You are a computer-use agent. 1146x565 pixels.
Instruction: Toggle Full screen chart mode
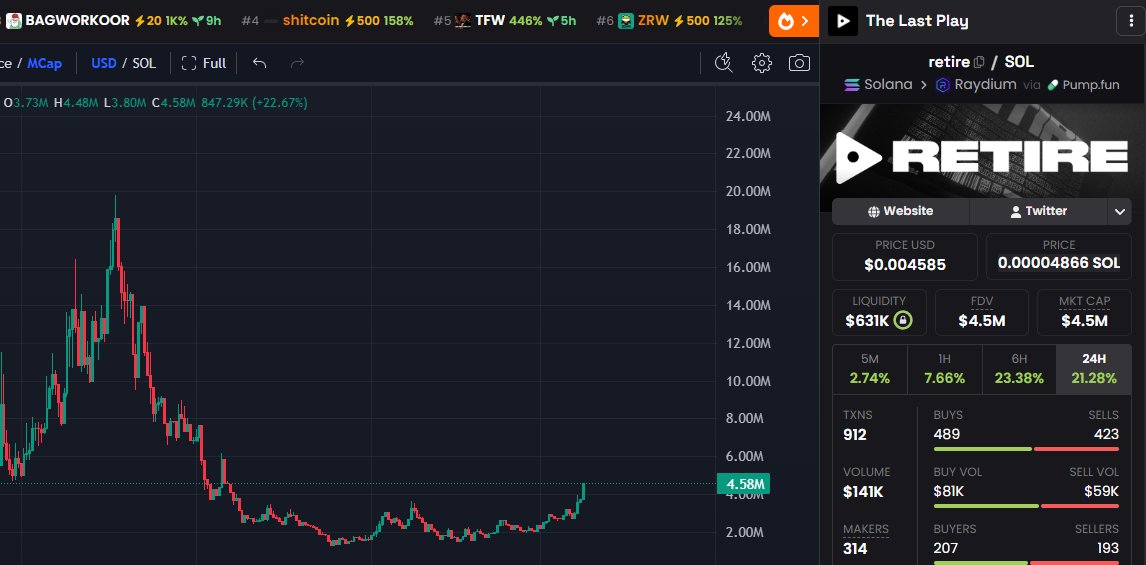pyautogui.click(x=204, y=63)
